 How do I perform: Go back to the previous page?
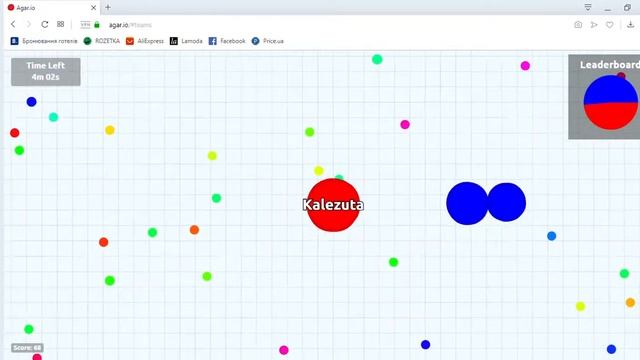coord(13,24)
